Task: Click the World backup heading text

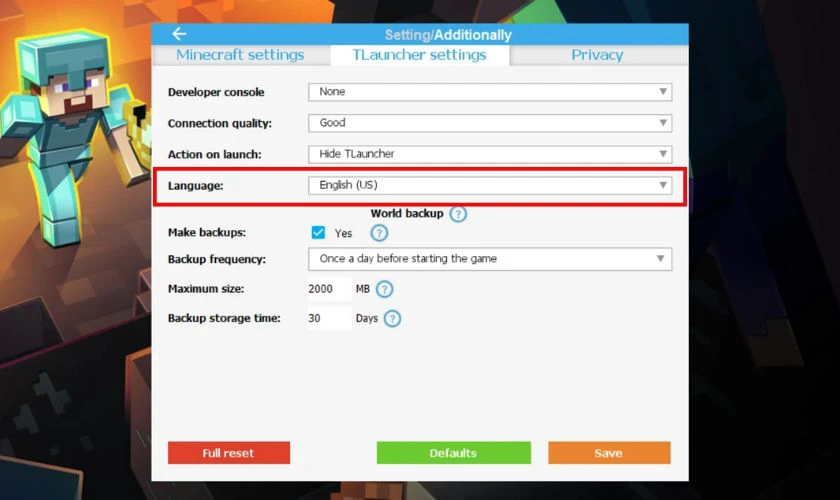Action: pos(407,213)
